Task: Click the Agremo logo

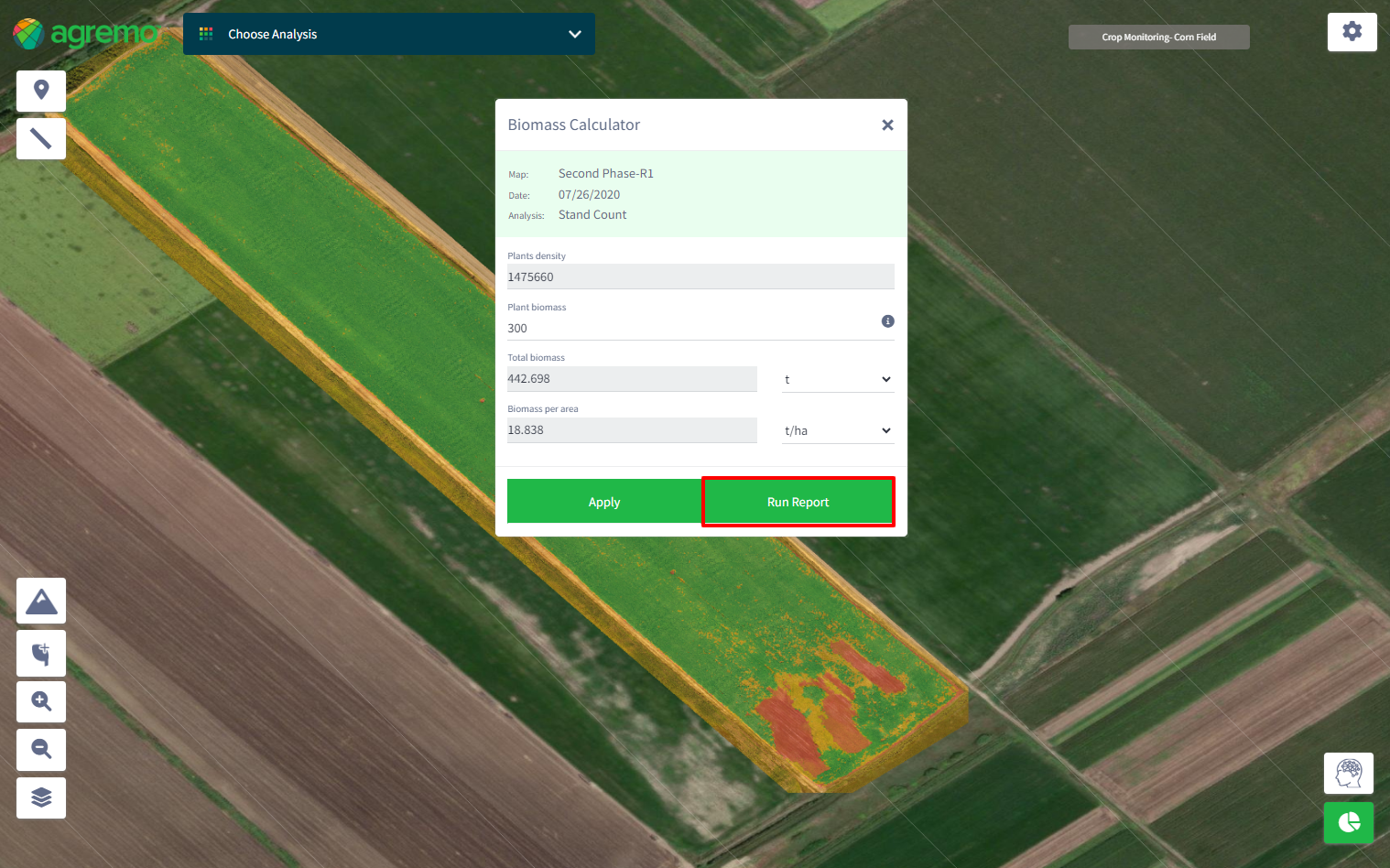Action: [85, 34]
